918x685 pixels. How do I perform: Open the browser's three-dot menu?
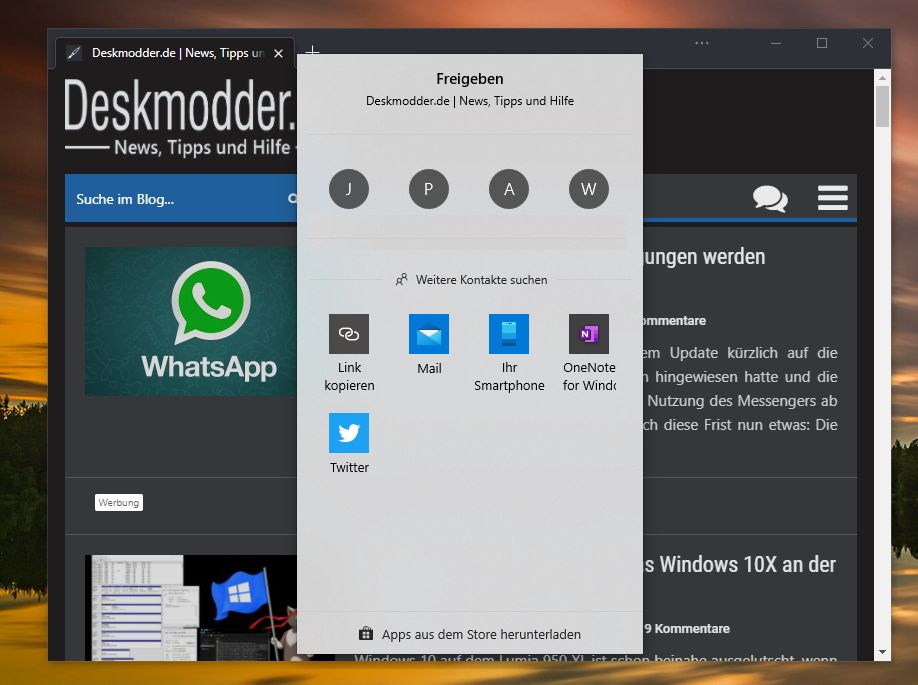coord(701,43)
